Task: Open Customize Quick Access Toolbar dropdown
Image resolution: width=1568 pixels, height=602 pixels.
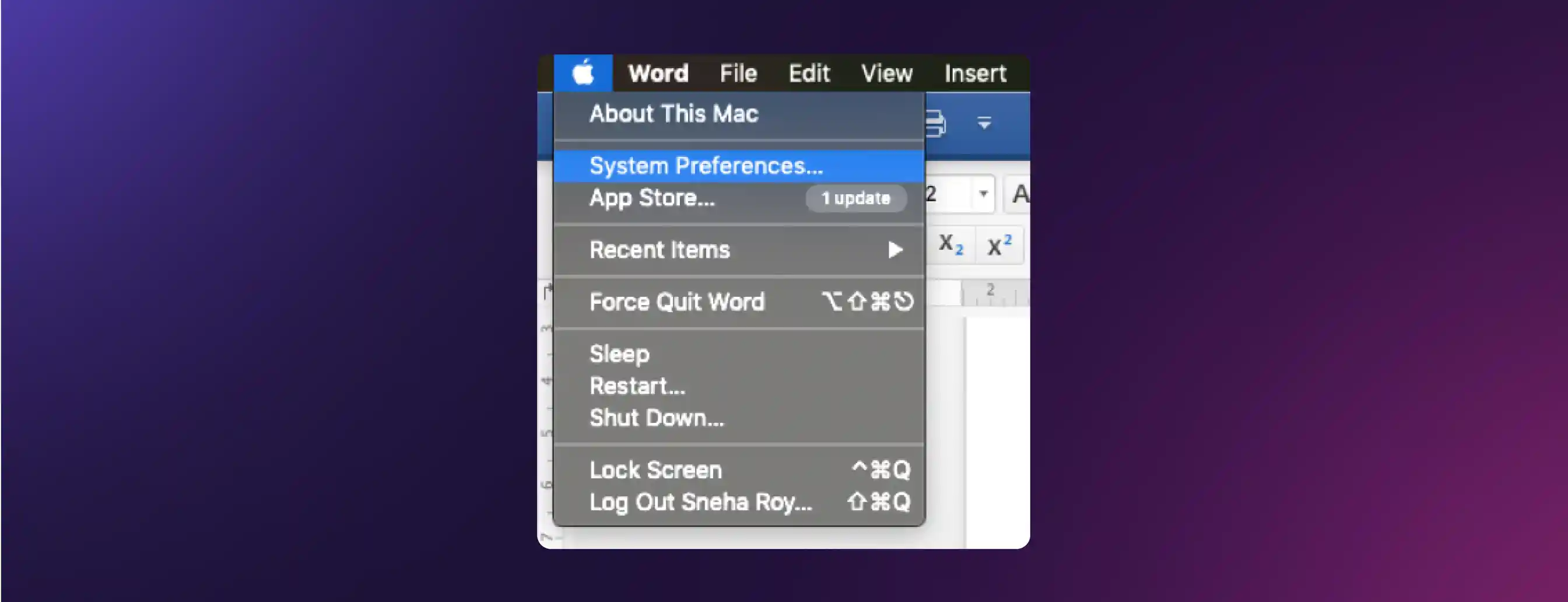Action: pos(984,124)
